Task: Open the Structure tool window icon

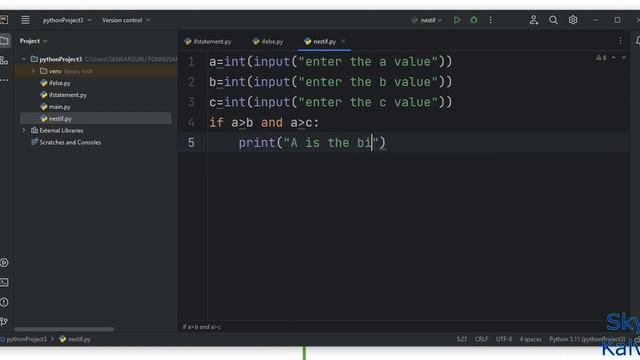Action: click(x=4, y=61)
